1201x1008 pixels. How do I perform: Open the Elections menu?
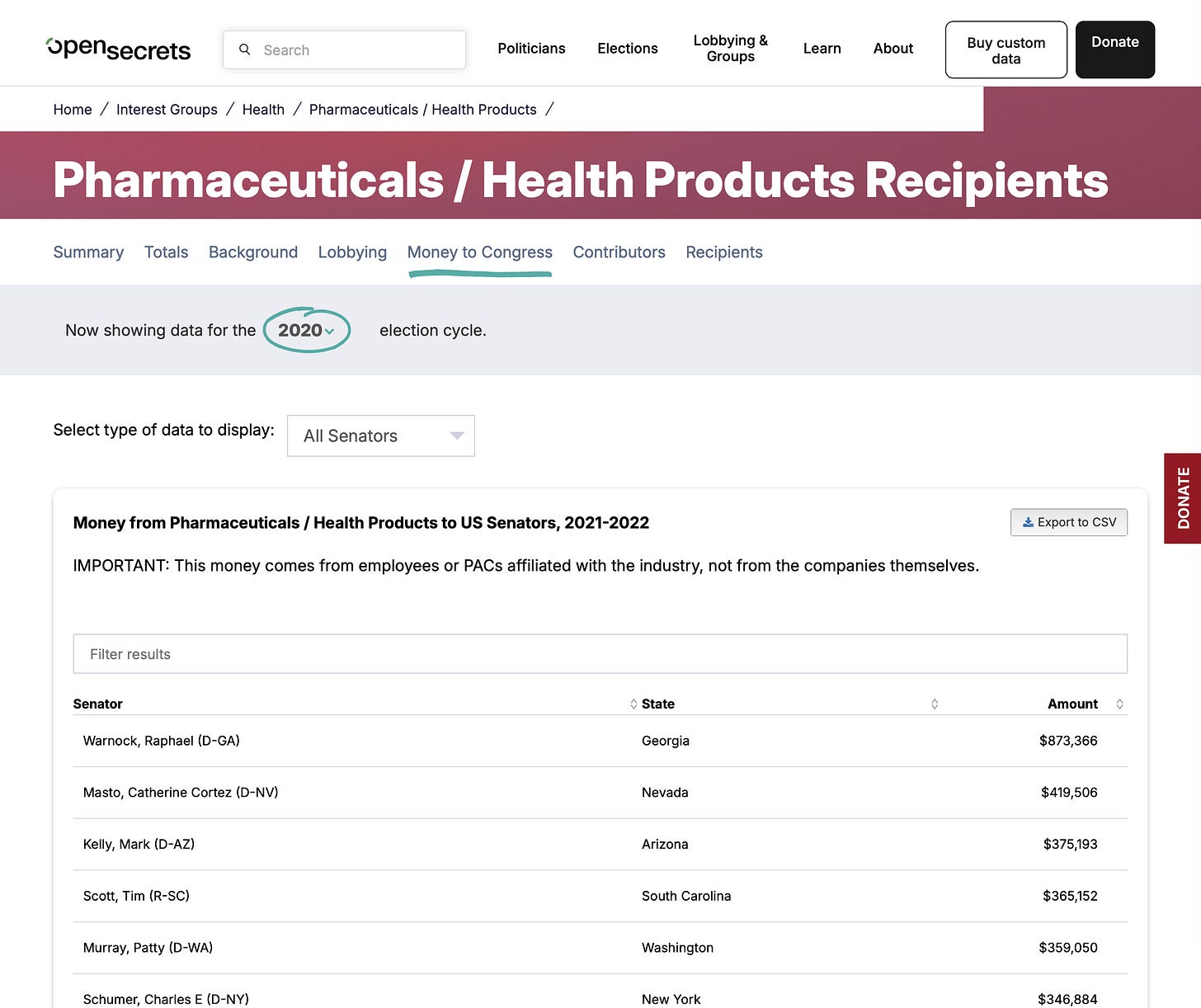(628, 49)
